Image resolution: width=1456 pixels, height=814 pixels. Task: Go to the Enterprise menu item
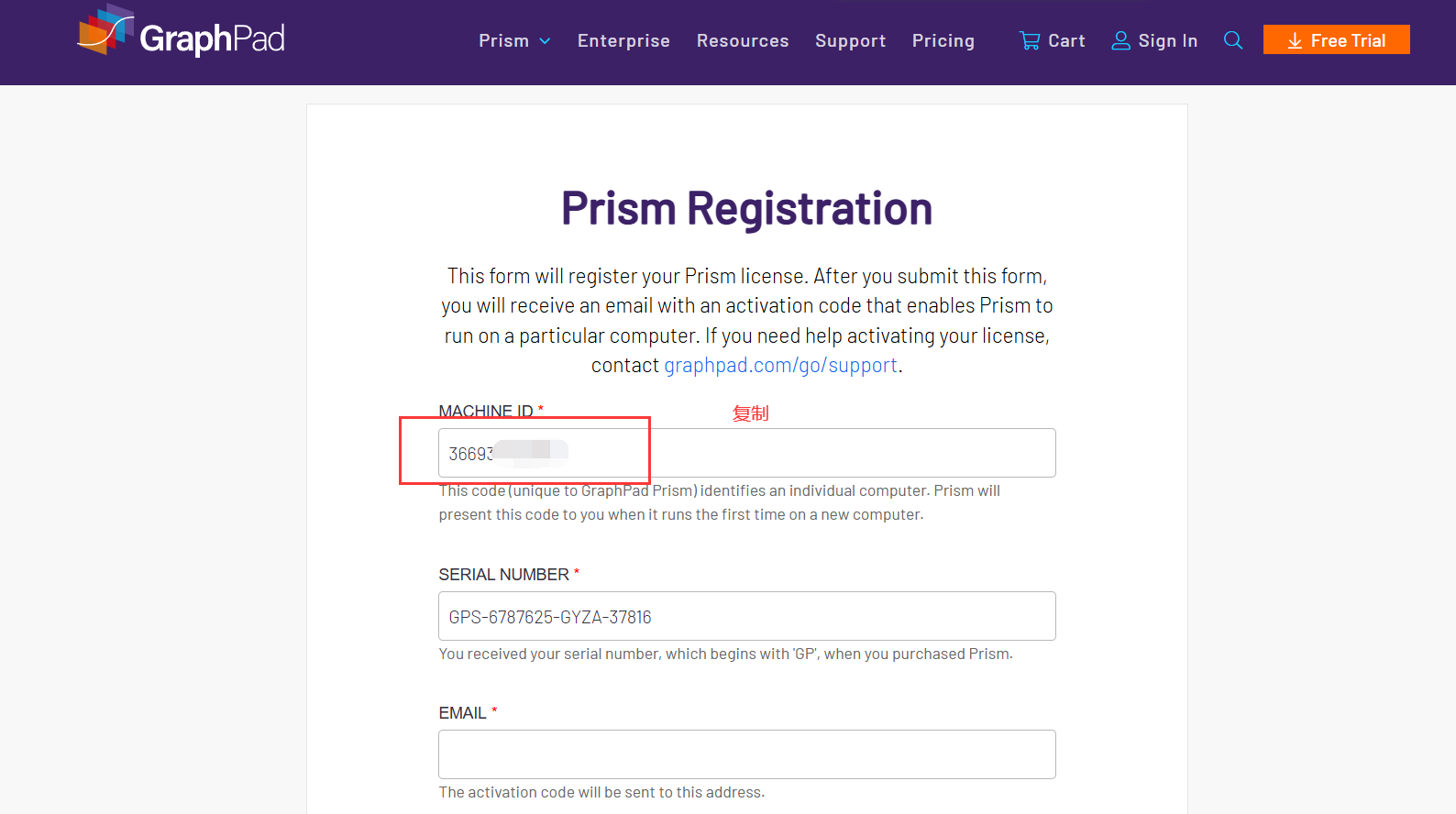click(623, 41)
